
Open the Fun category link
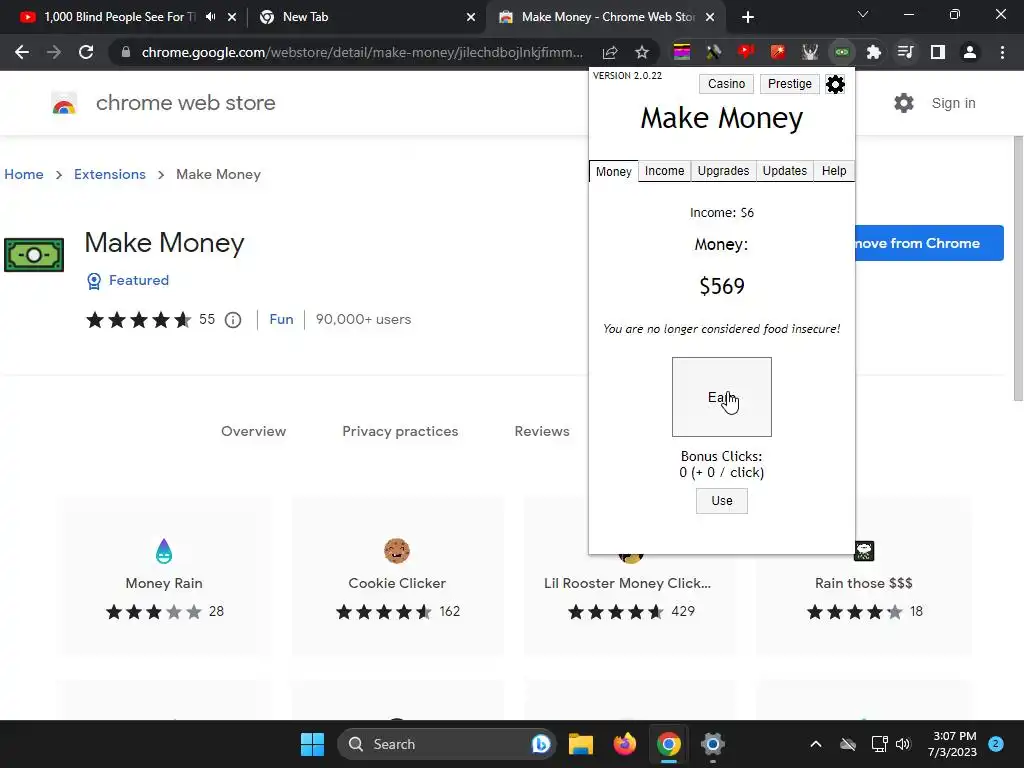(281, 319)
